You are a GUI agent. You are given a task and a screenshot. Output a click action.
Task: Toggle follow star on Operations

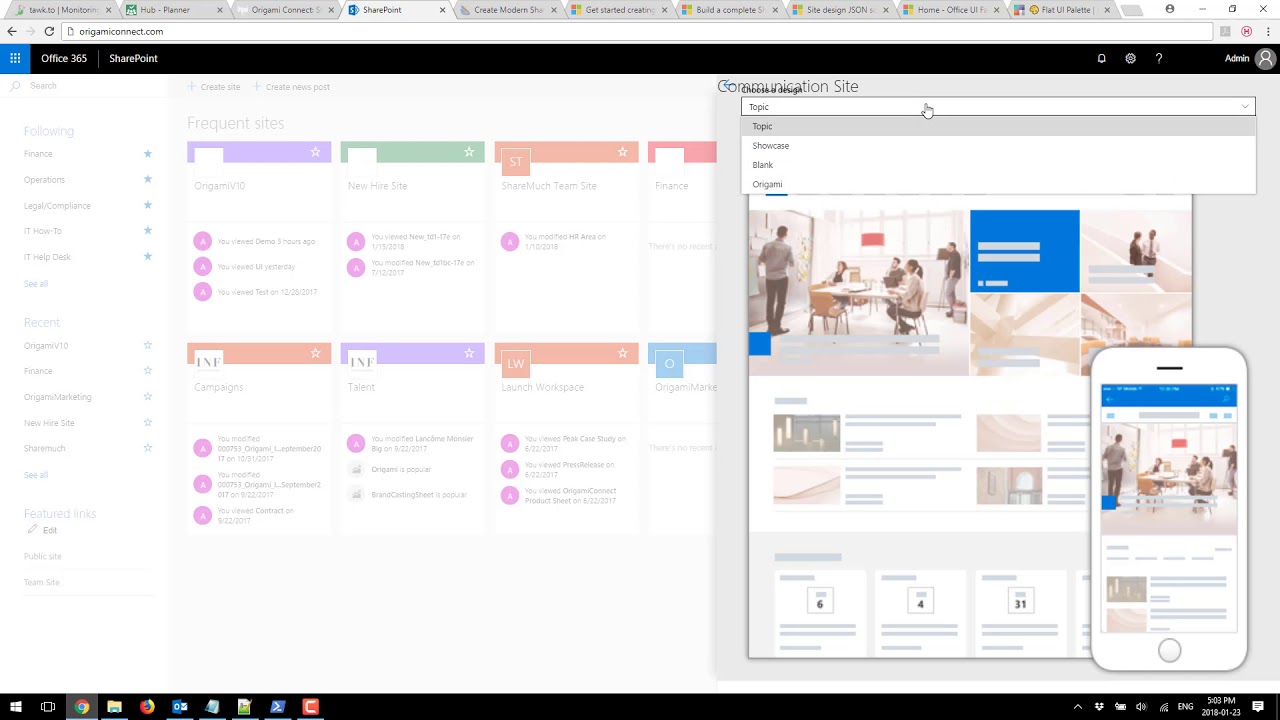[148, 180]
